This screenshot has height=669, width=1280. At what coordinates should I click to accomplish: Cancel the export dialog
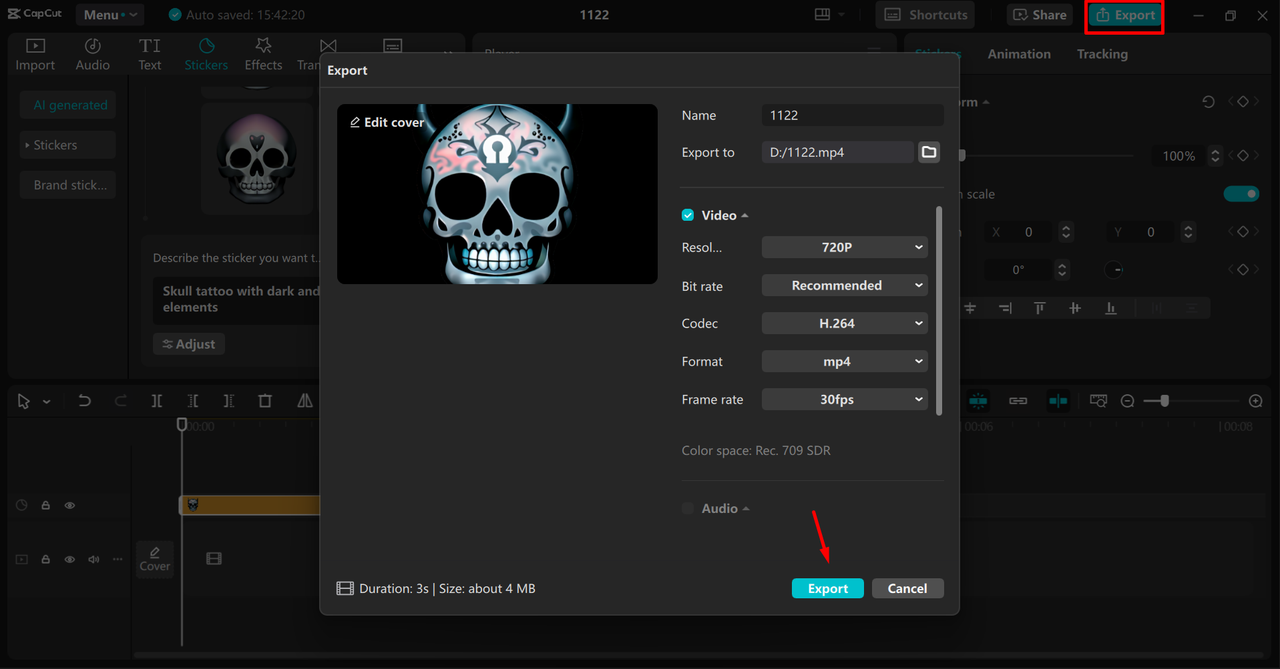pos(907,588)
